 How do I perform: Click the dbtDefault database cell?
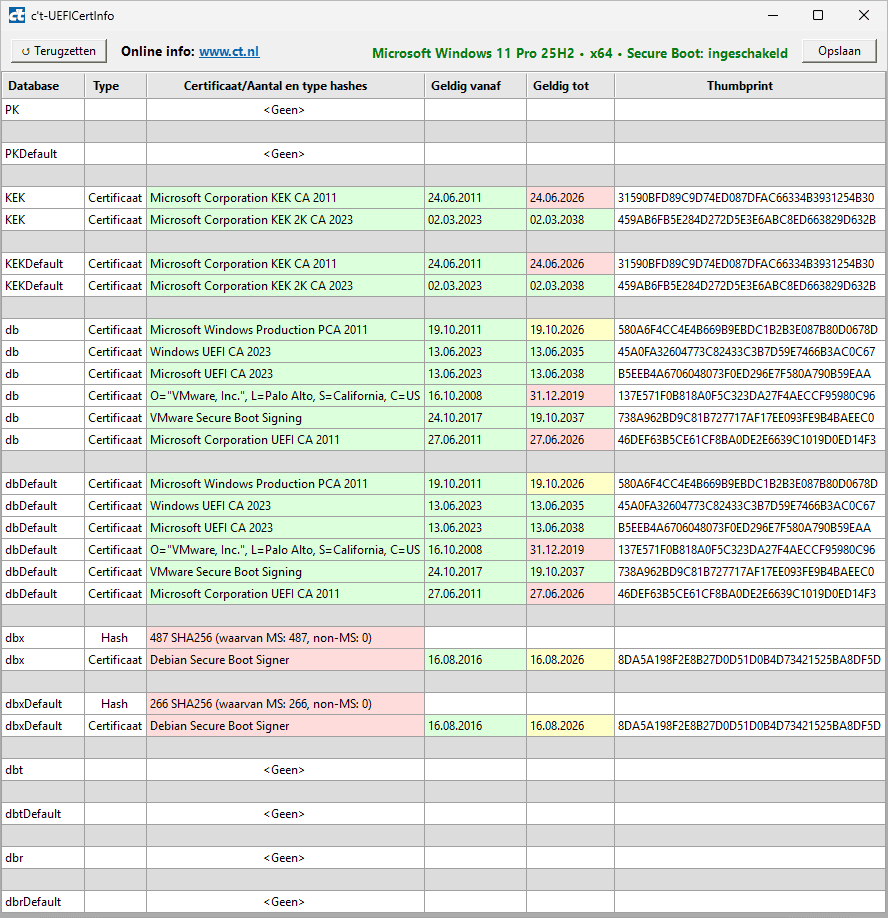tap(43, 814)
